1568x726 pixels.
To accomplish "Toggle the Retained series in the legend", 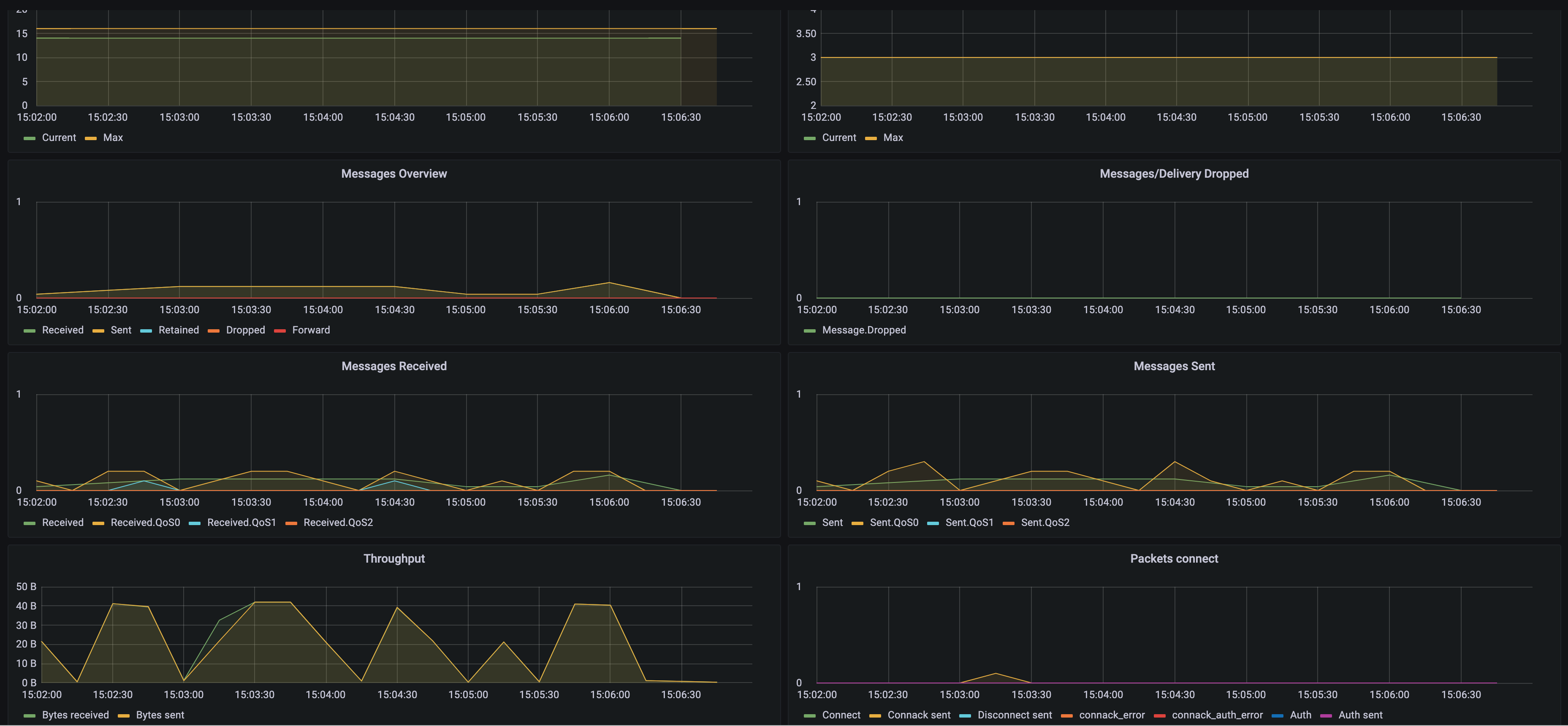I will tap(178, 330).
